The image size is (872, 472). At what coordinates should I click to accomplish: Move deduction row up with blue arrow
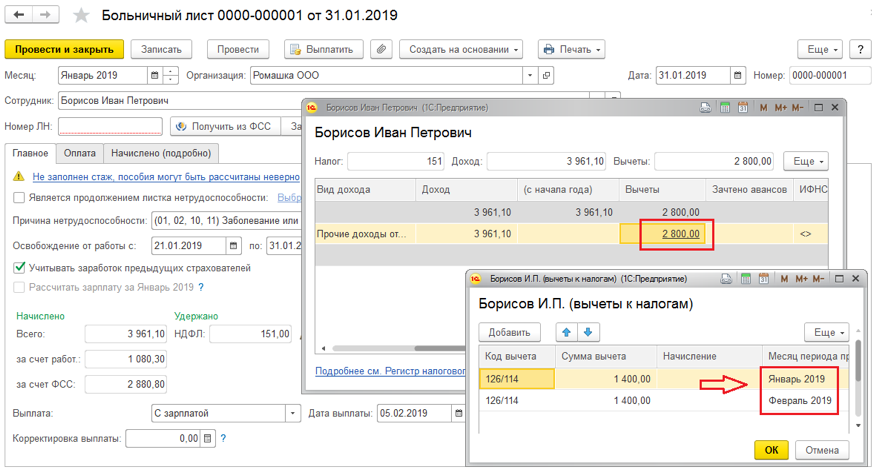[x=566, y=332]
